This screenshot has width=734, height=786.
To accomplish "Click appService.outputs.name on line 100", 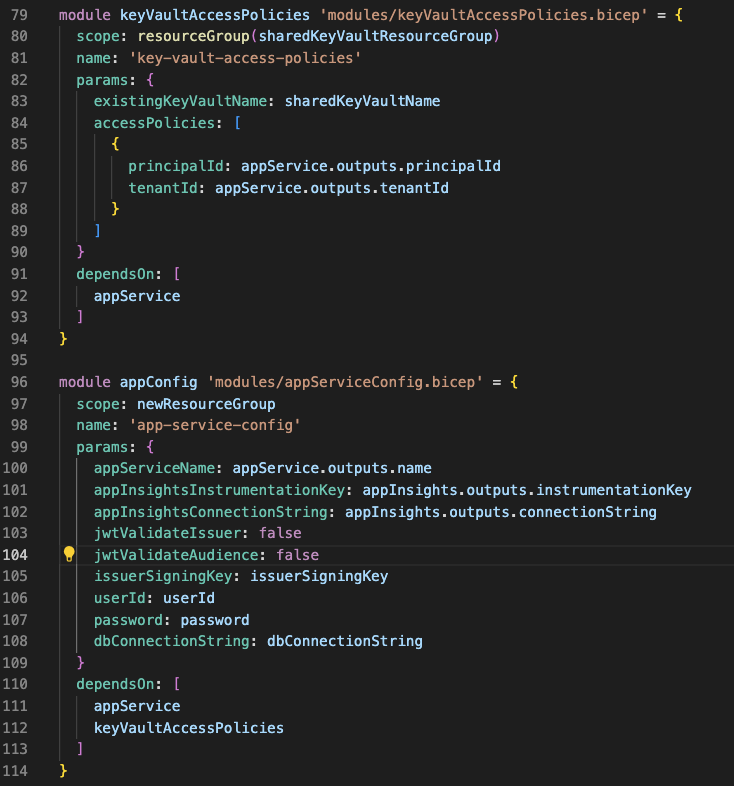I will (332, 468).
